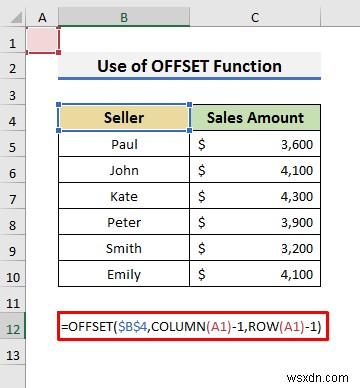
Task: Click the cell containing Kate
Action: 124,196
